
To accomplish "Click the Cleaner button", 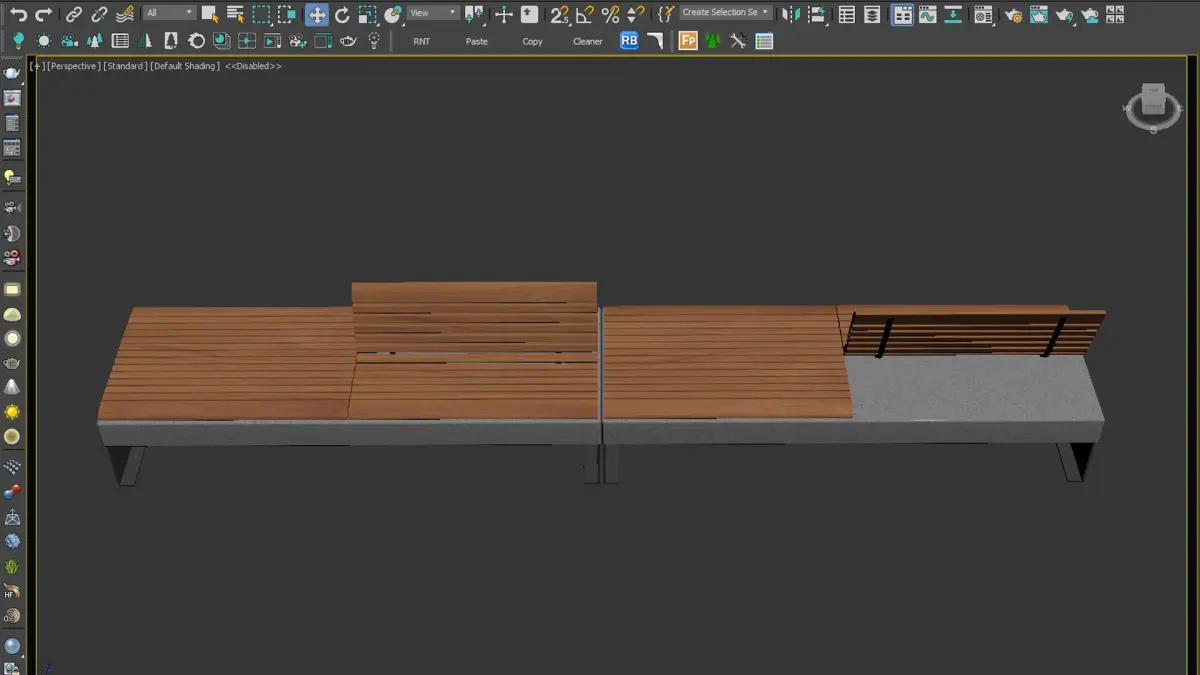I will [x=587, y=42].
